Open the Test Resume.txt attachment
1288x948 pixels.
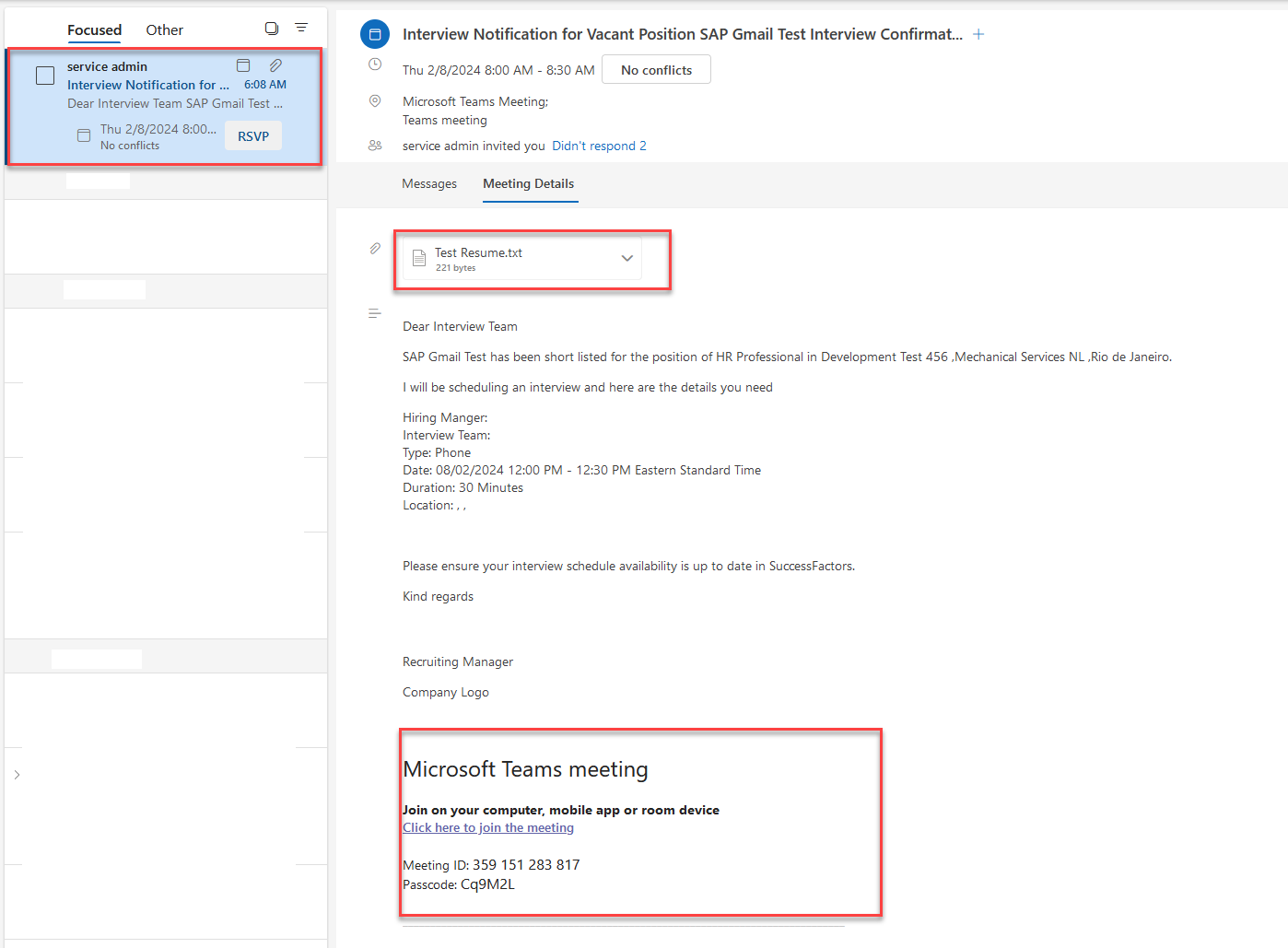pyautogui.click(x=522, y=259)
